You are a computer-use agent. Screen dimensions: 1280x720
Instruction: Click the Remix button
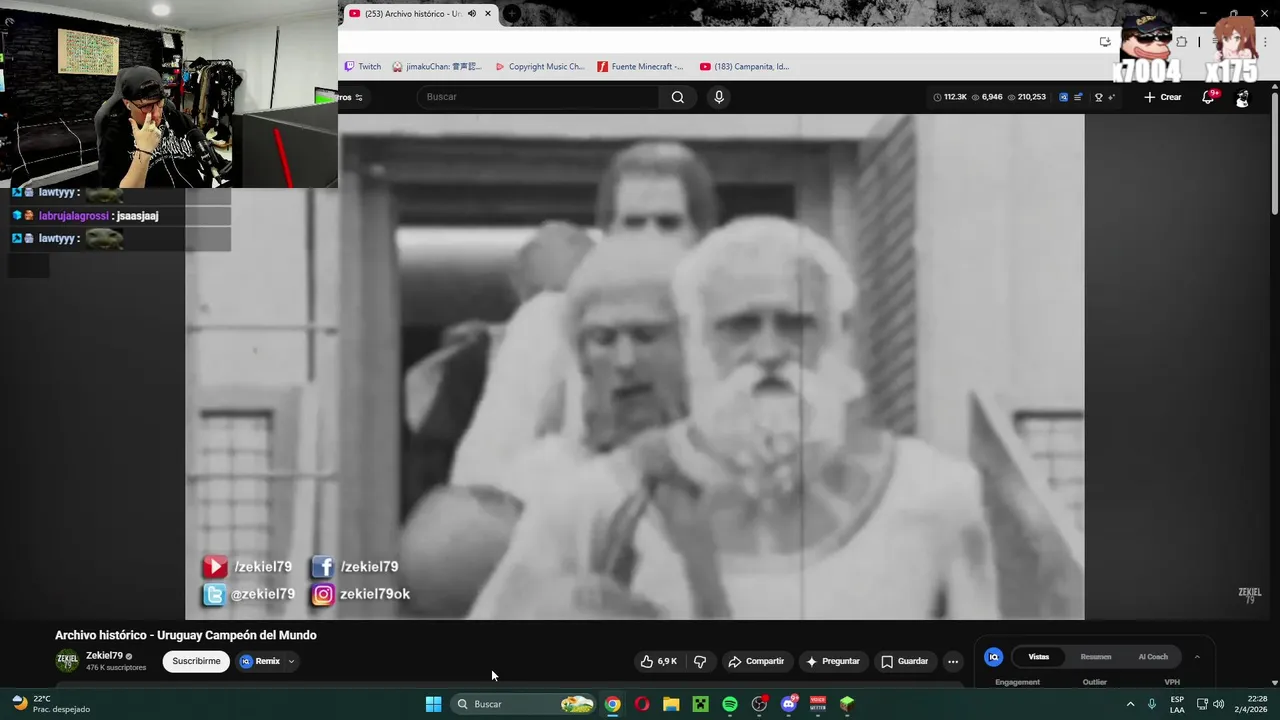pyautogui.click(x=260, y=661)
